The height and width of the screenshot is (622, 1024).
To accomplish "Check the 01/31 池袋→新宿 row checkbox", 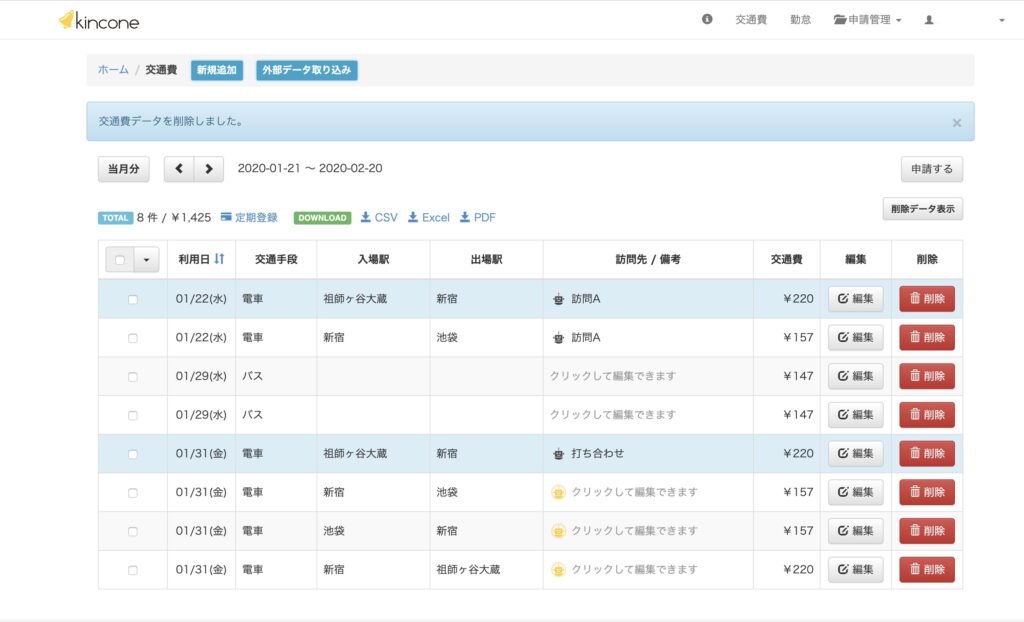I will (x=133, y=531).
